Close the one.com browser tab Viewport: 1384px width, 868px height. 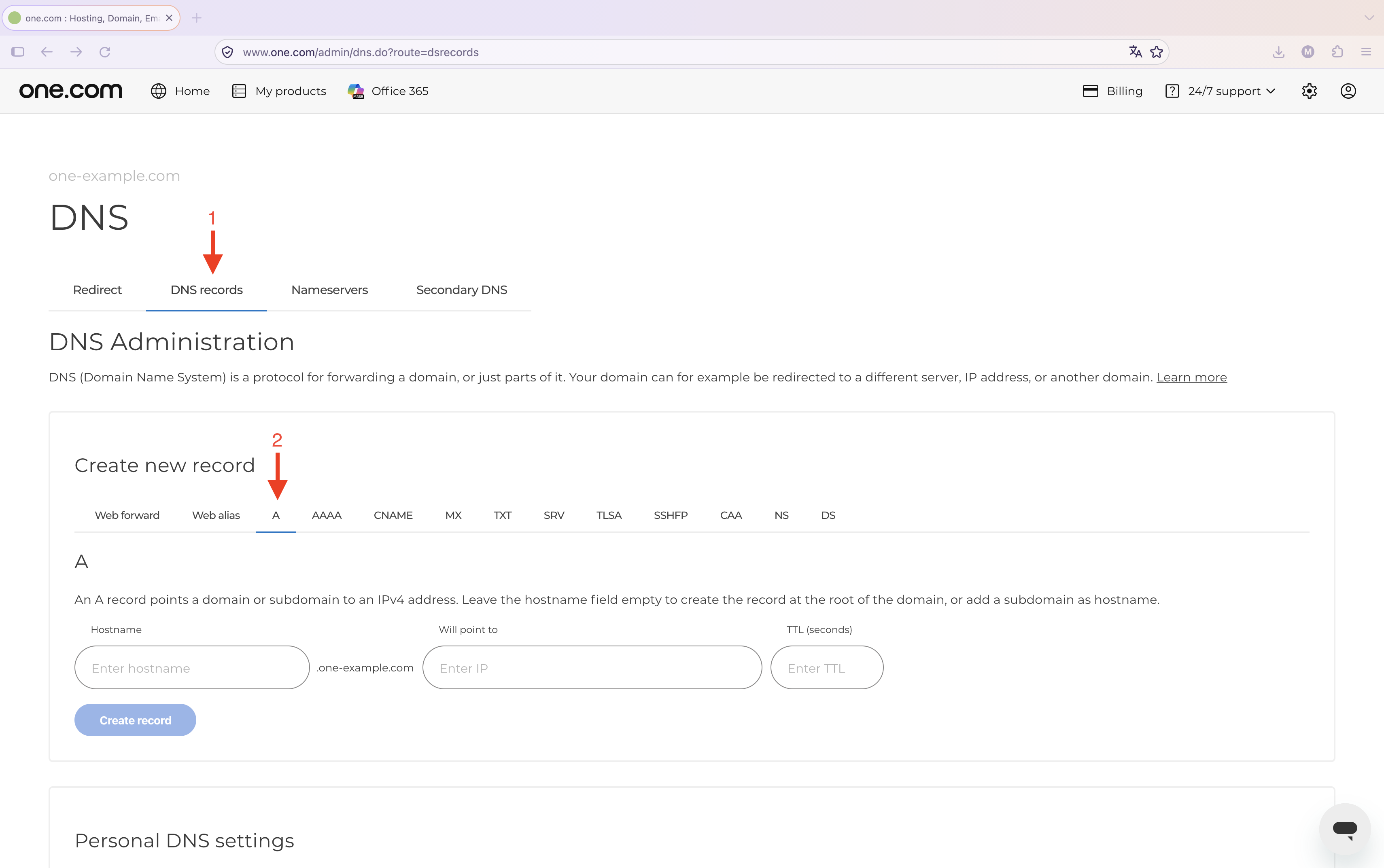(x=169, y=18)
